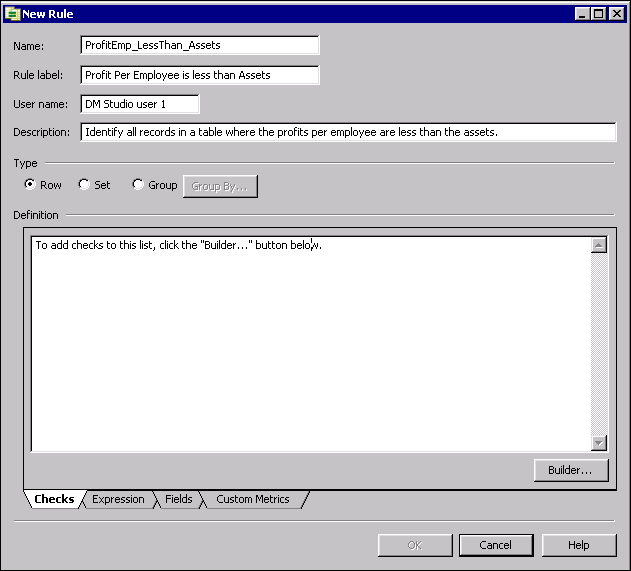The image size is (631, 571).
Task: Click into the Name text field
Action: [x=200, y=45]
